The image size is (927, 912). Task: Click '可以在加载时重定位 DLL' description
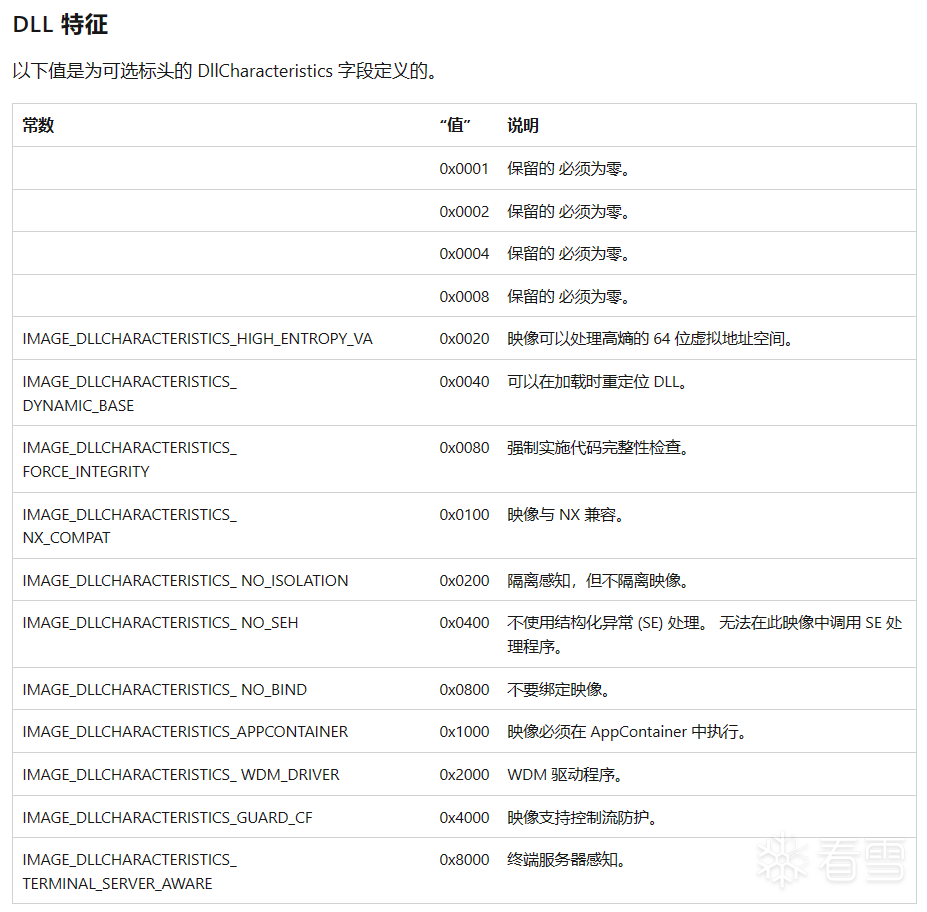coord(597,382)
